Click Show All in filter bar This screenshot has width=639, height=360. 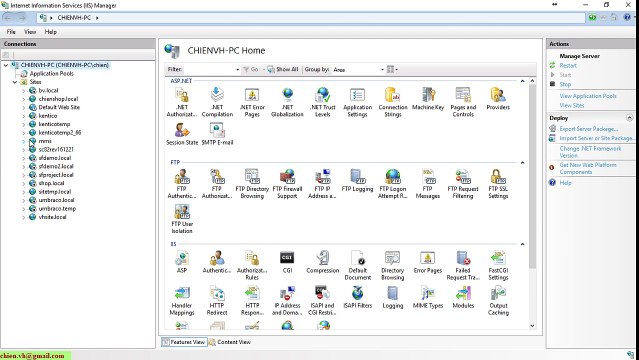click(x=283, y=69)
